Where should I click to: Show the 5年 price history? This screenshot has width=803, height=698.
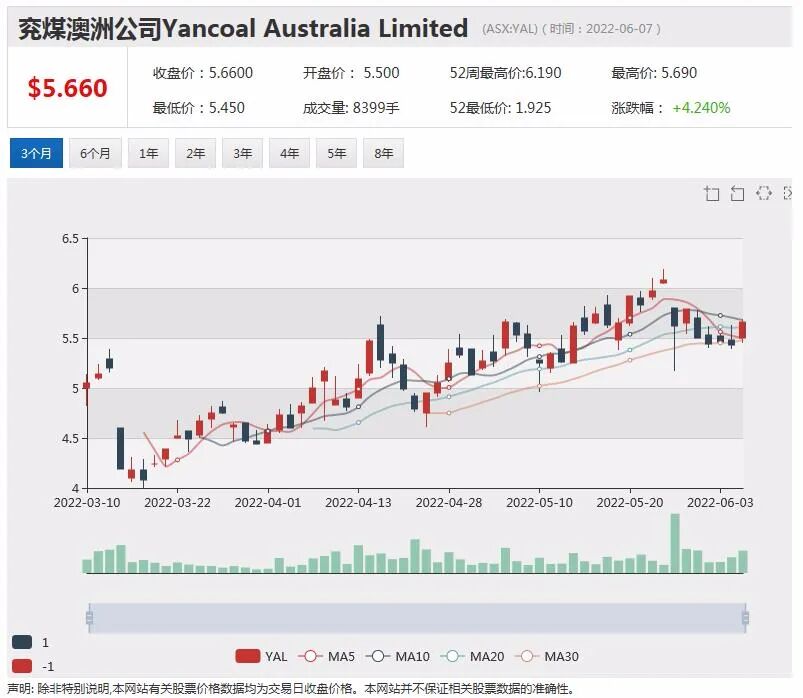336,153
